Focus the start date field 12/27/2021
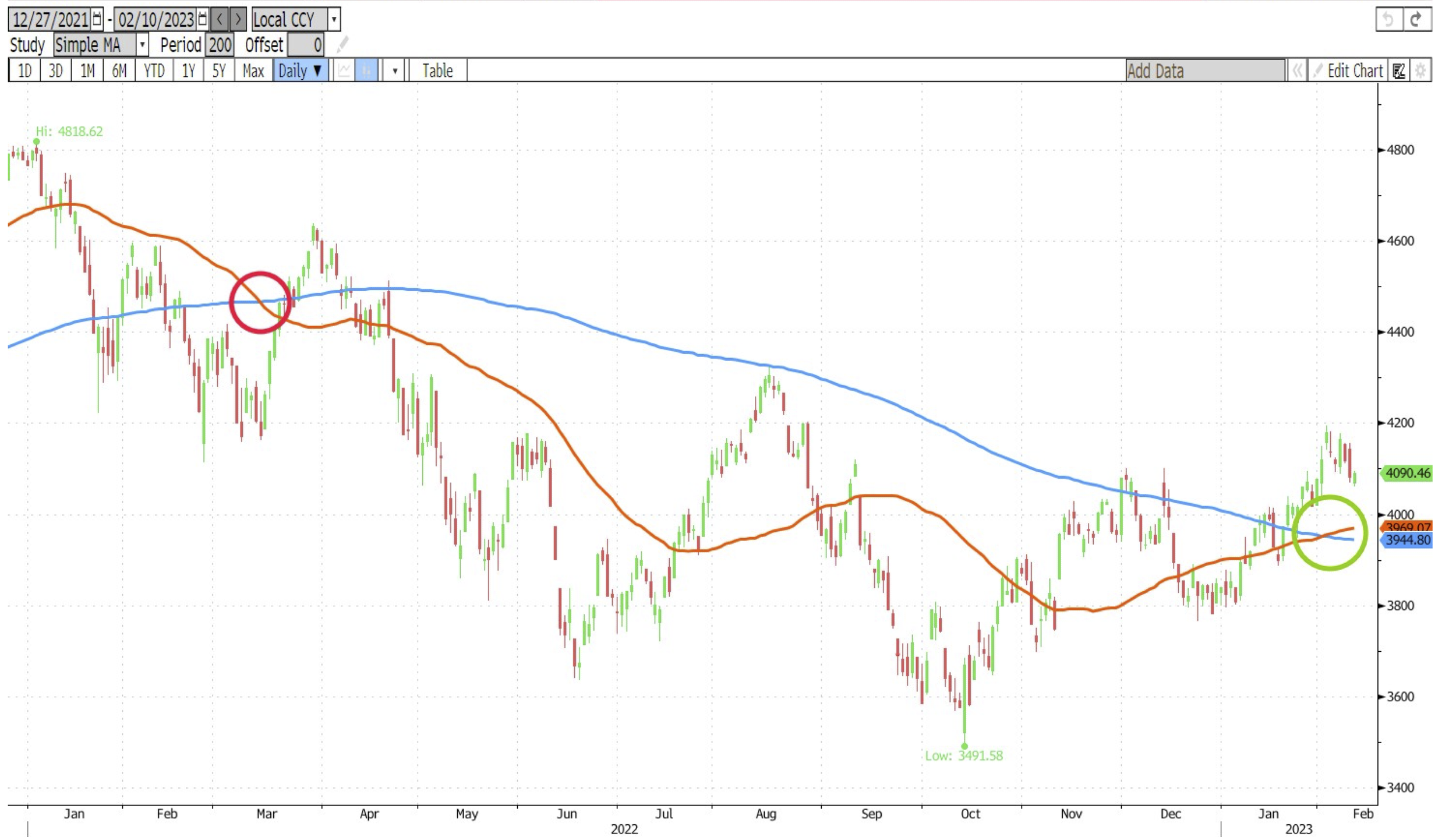This screenshot has height=837, width=1456. (50, 20)
